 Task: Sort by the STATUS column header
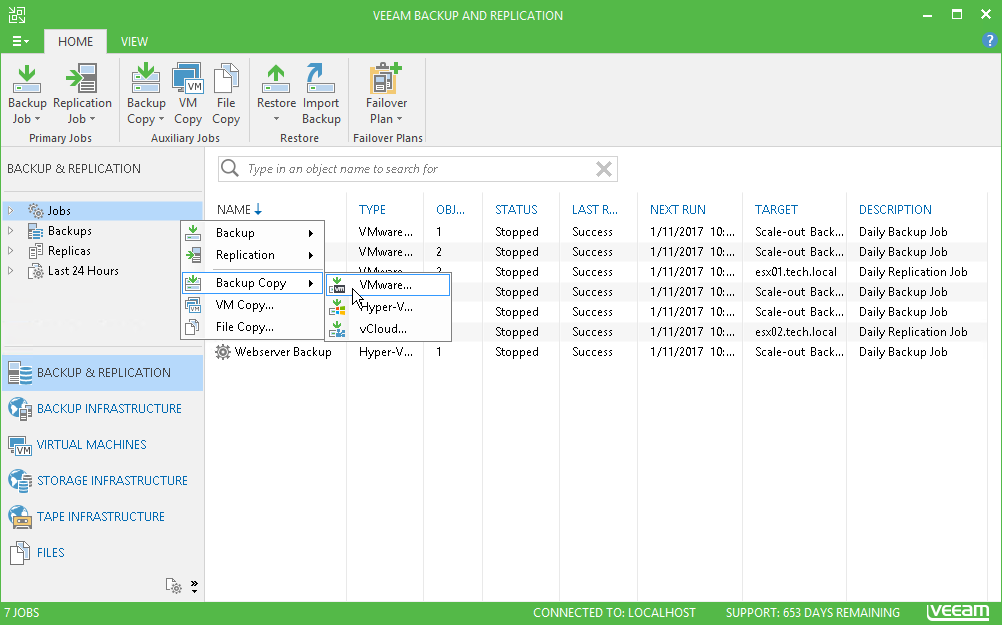pos(516,210)
